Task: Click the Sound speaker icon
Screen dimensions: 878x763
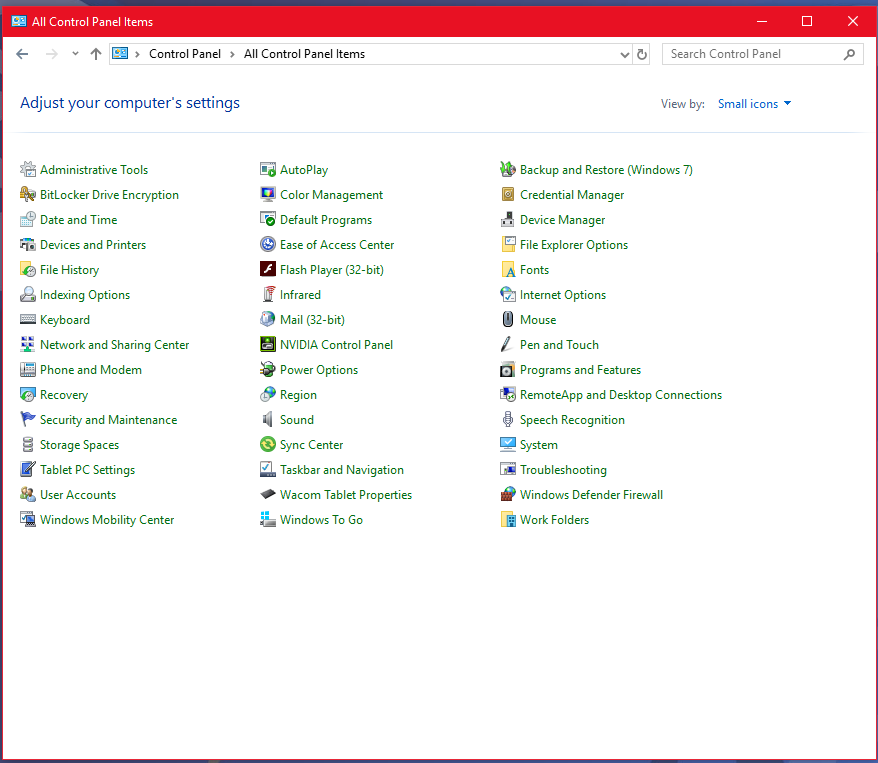Action: [x=268, y=420]
